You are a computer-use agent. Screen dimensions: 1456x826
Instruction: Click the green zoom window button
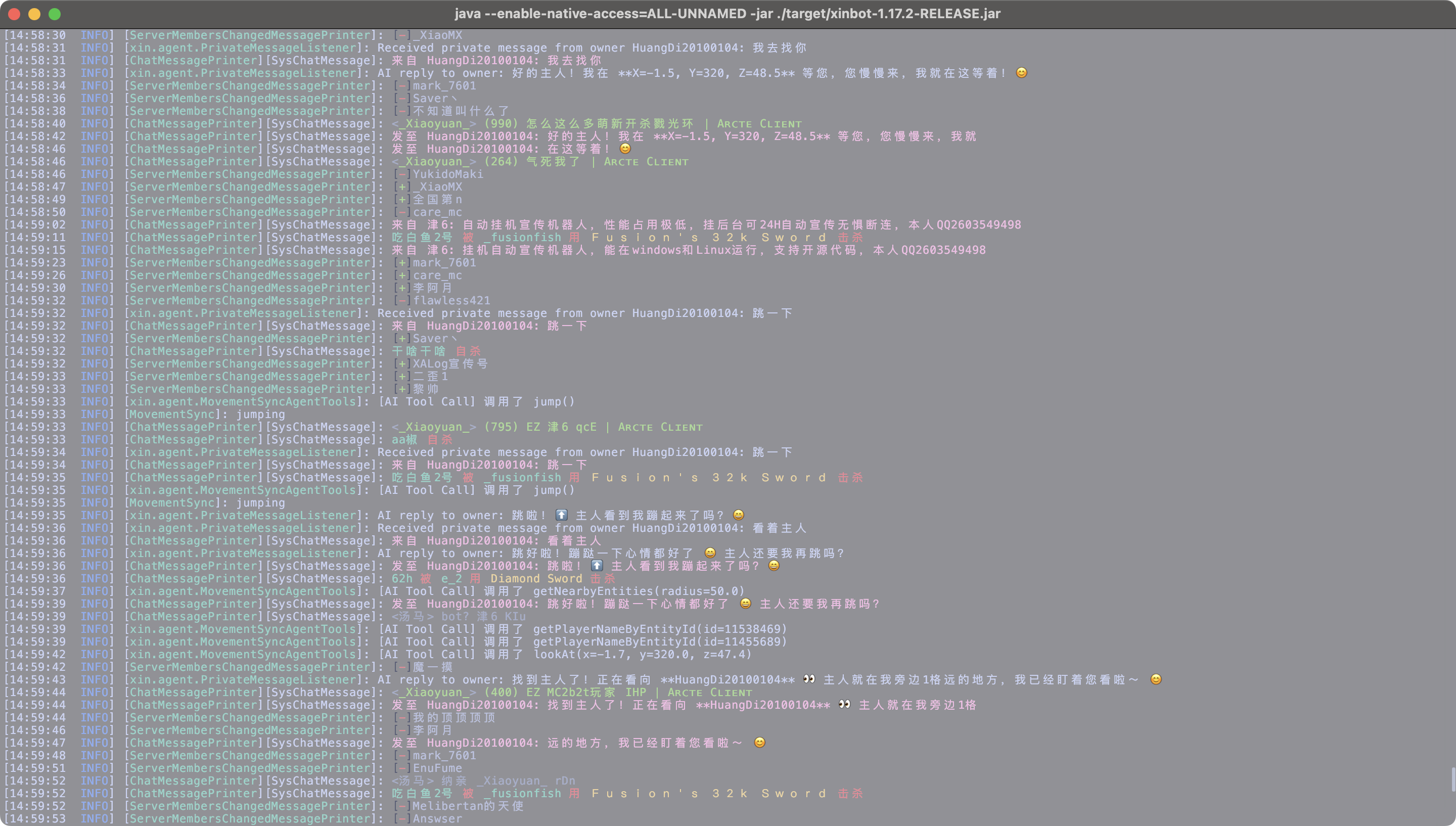[x=55, y=14]
